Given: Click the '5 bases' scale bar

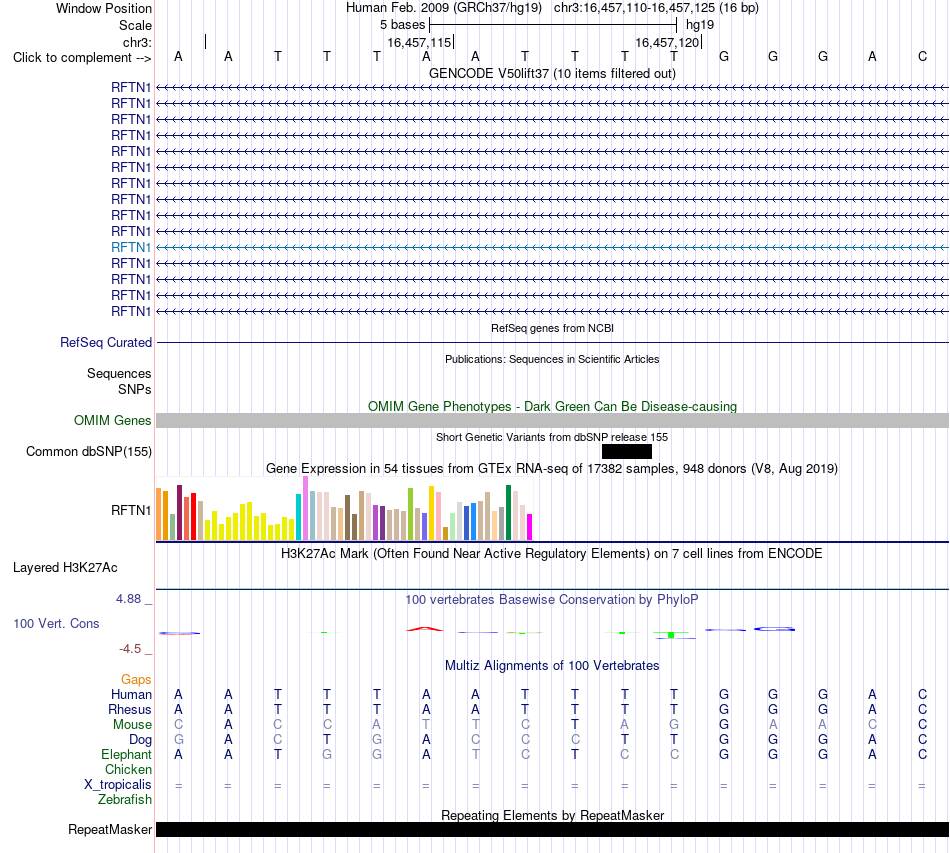Looking at the screenshot, I should 553,25.
